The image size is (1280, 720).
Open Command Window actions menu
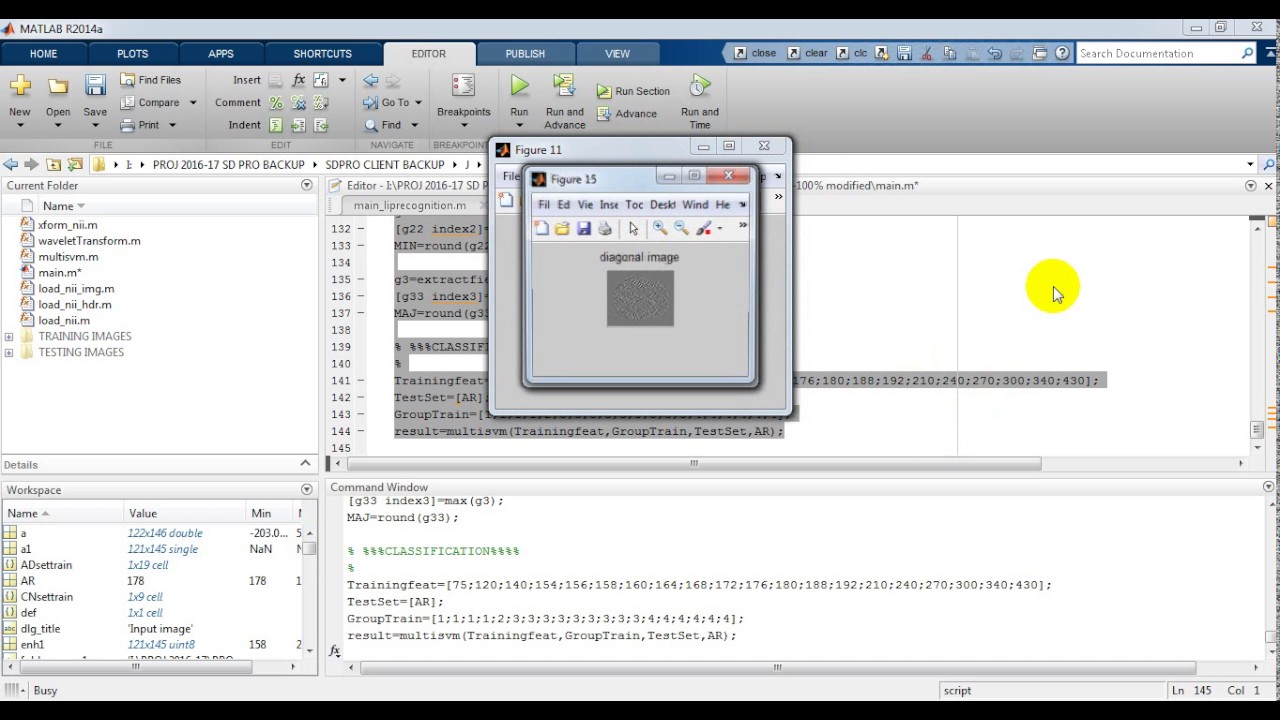pos(1268,487)
